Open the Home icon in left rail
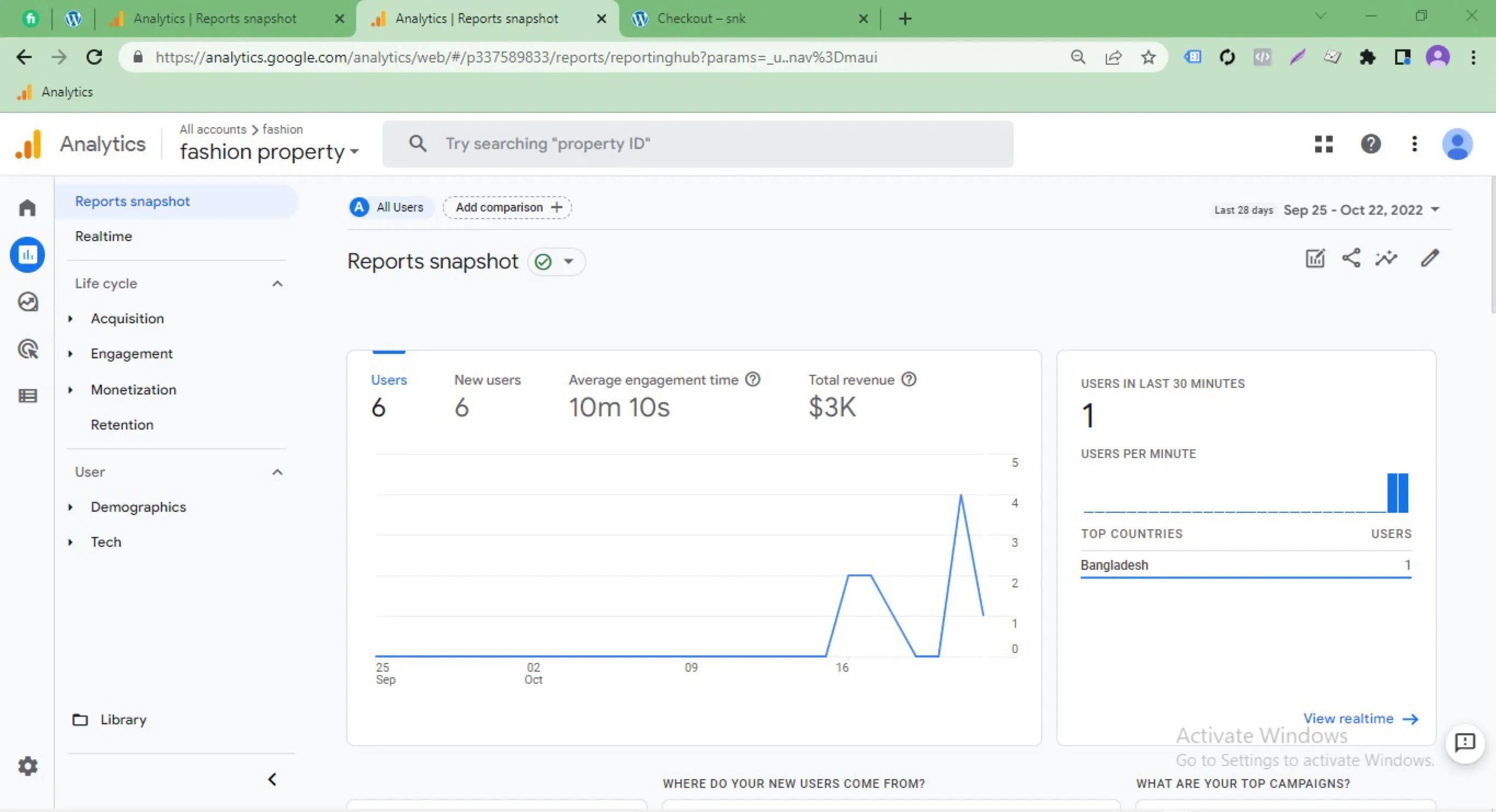 (x=27, y=207)
